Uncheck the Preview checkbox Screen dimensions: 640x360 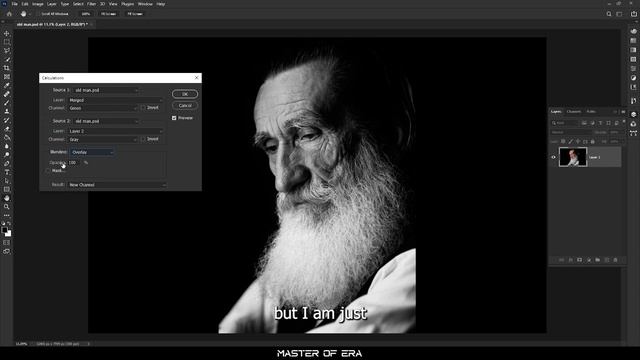(x=174, y=118)
